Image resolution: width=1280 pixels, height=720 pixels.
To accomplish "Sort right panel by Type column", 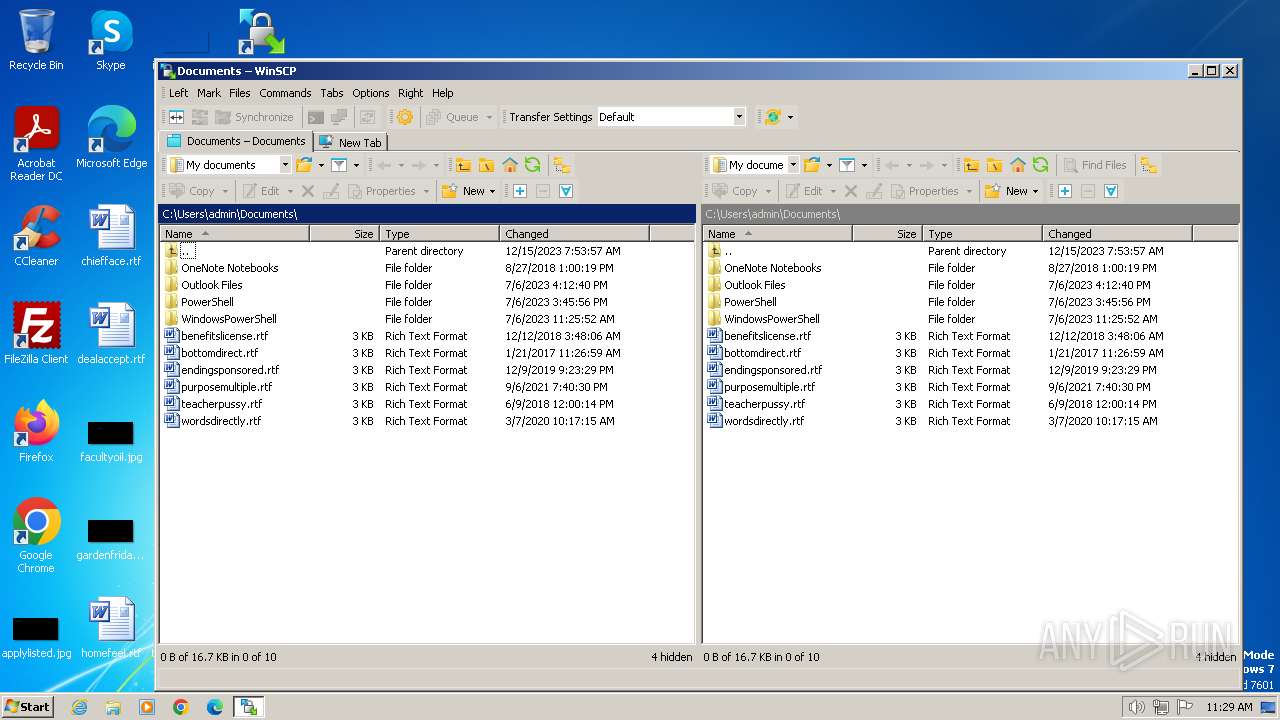I will point(982,233).
